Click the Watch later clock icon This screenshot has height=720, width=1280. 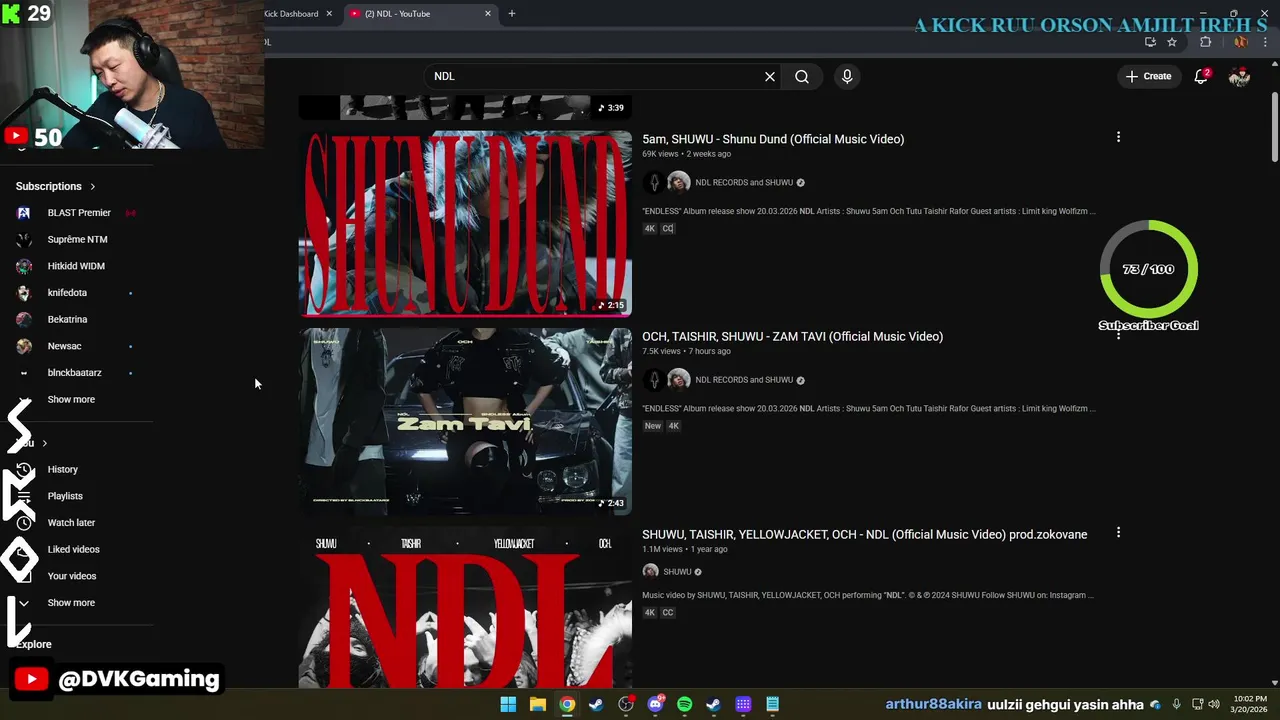coord(24,522)
